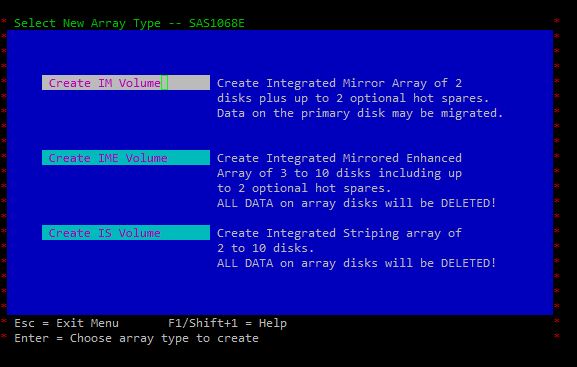
Task: Click IS warning 'ALL DATA on array disks will be DELETED!'
Action: tap(356, 263)
